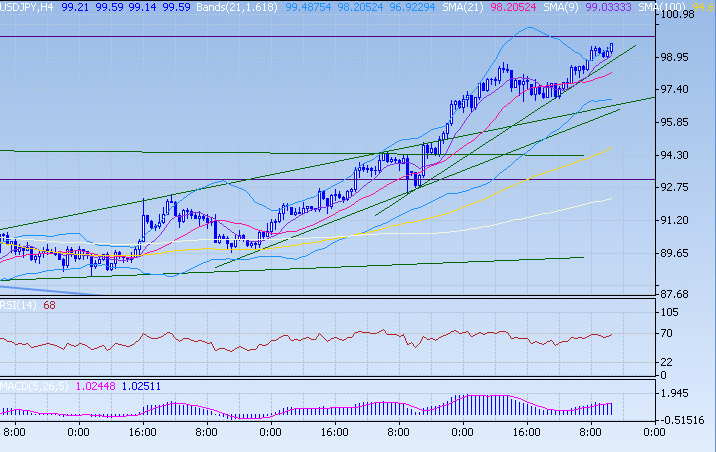The height and width of the screenshot is (452, 716).
Task: Click the rightmost 0:00 time axis label
Action: pyautogui.click(x=654, y=433)
